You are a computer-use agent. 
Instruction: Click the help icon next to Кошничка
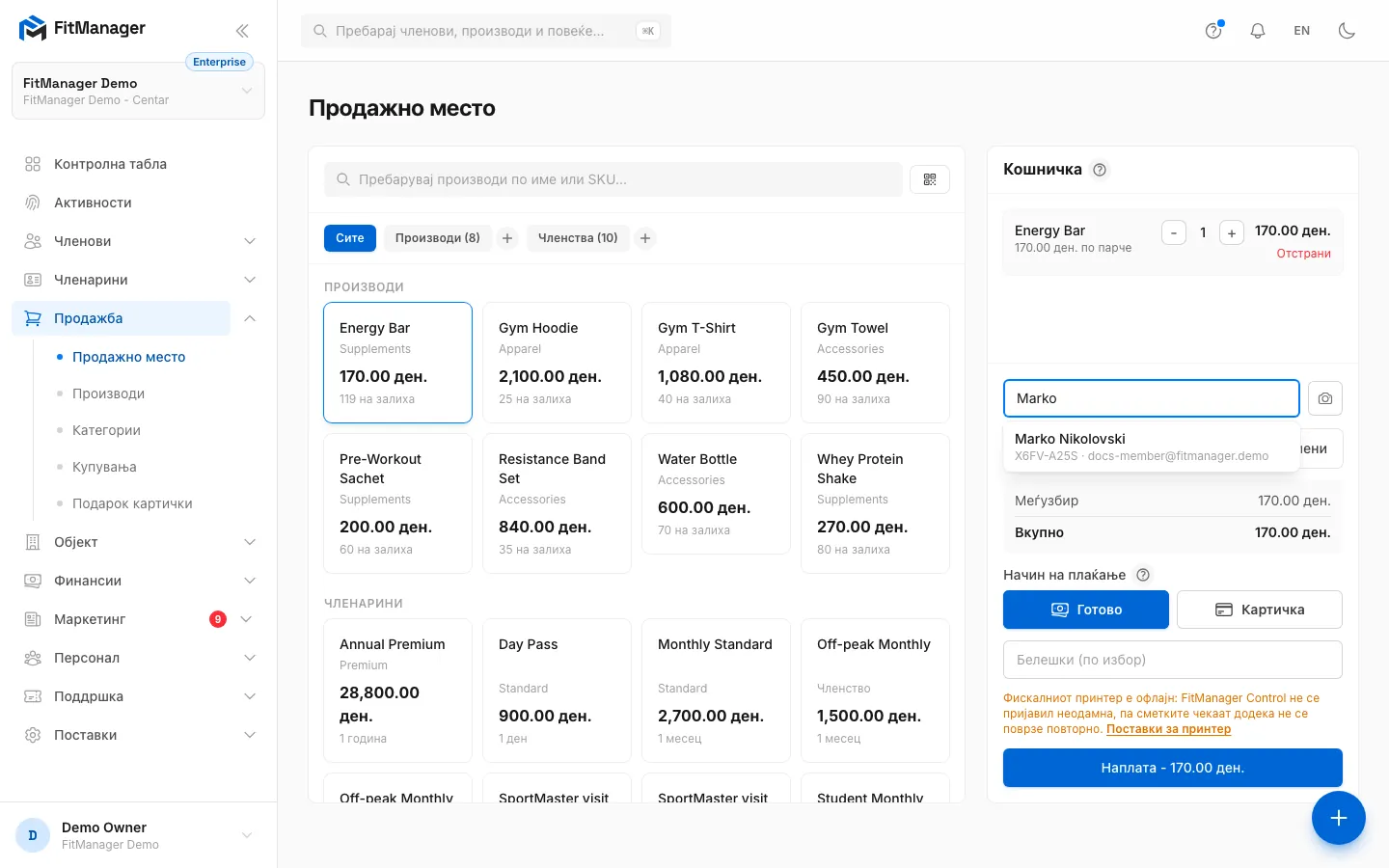point(1100,170)
